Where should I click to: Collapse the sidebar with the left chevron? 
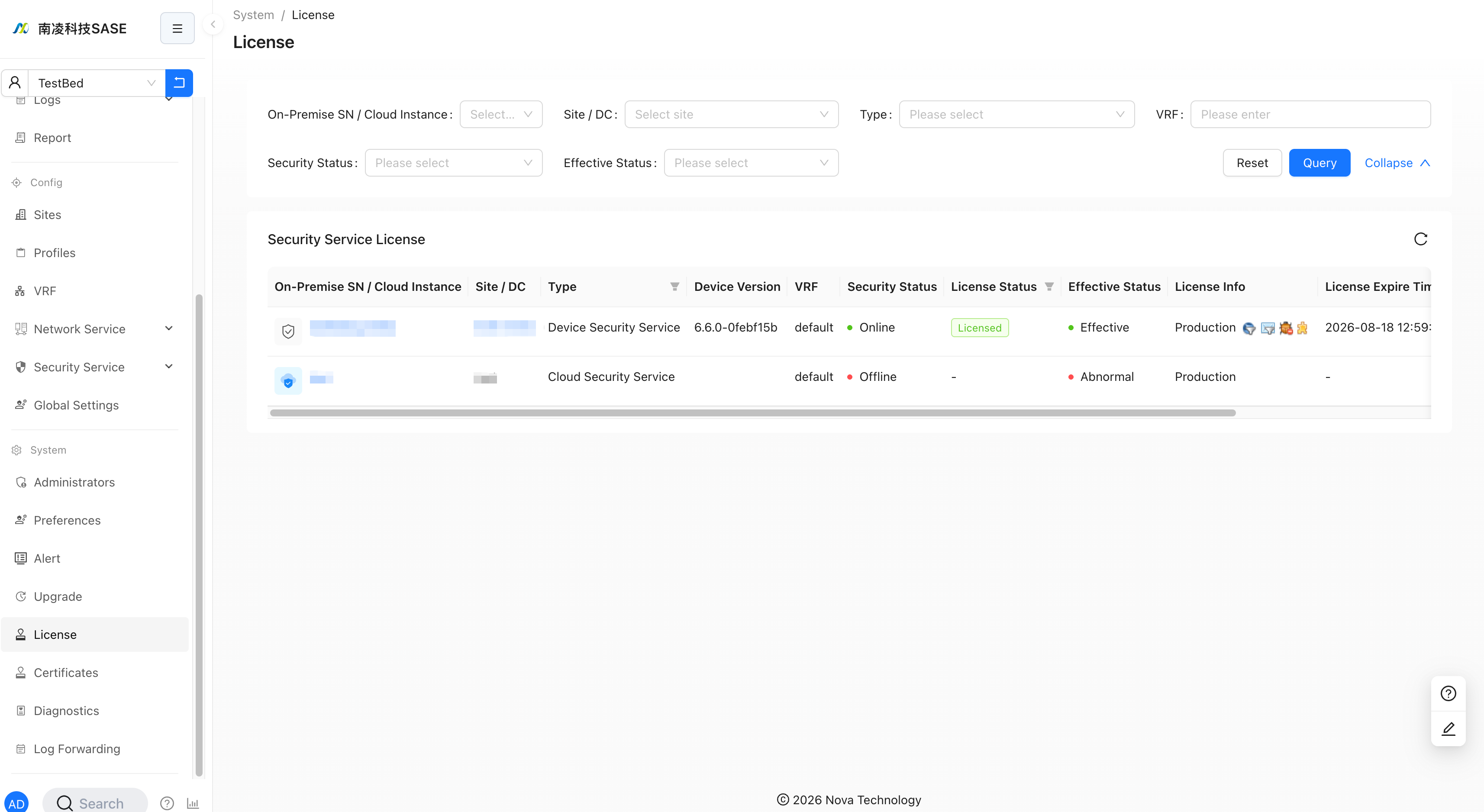(213, 24)
